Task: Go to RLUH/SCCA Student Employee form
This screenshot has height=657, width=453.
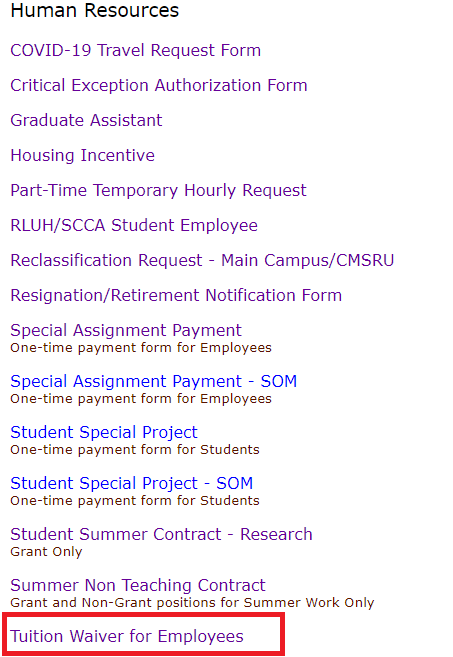Action: pyautogui.click(x=134, y=225)
